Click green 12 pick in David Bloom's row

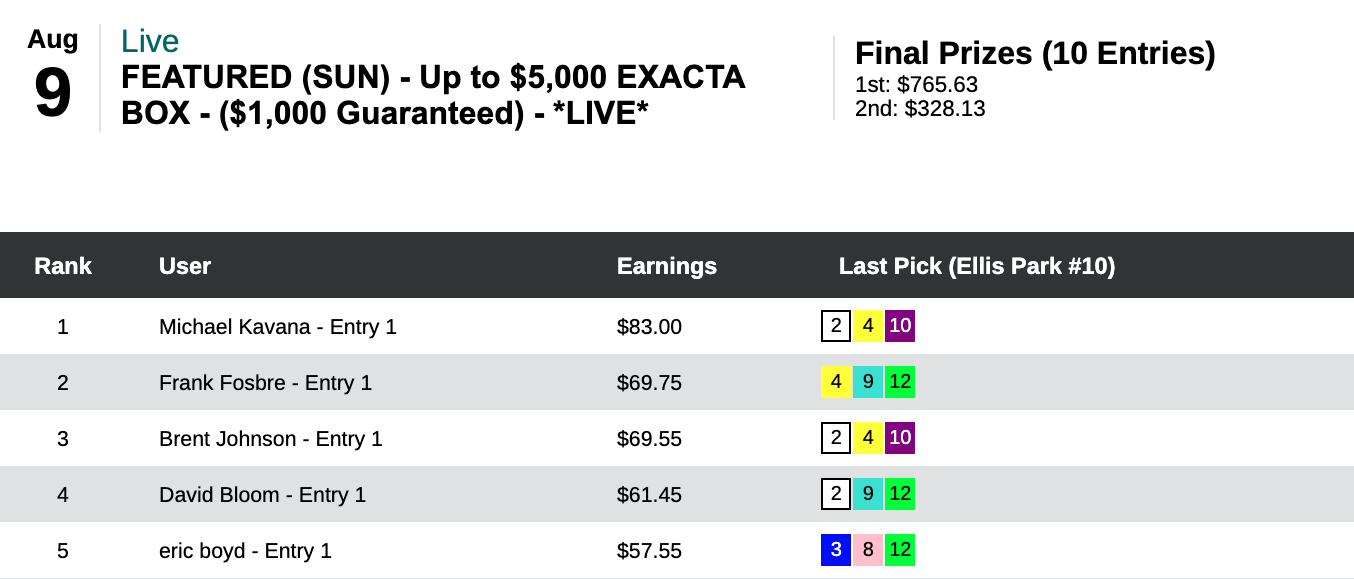click(x=900, y=494)
